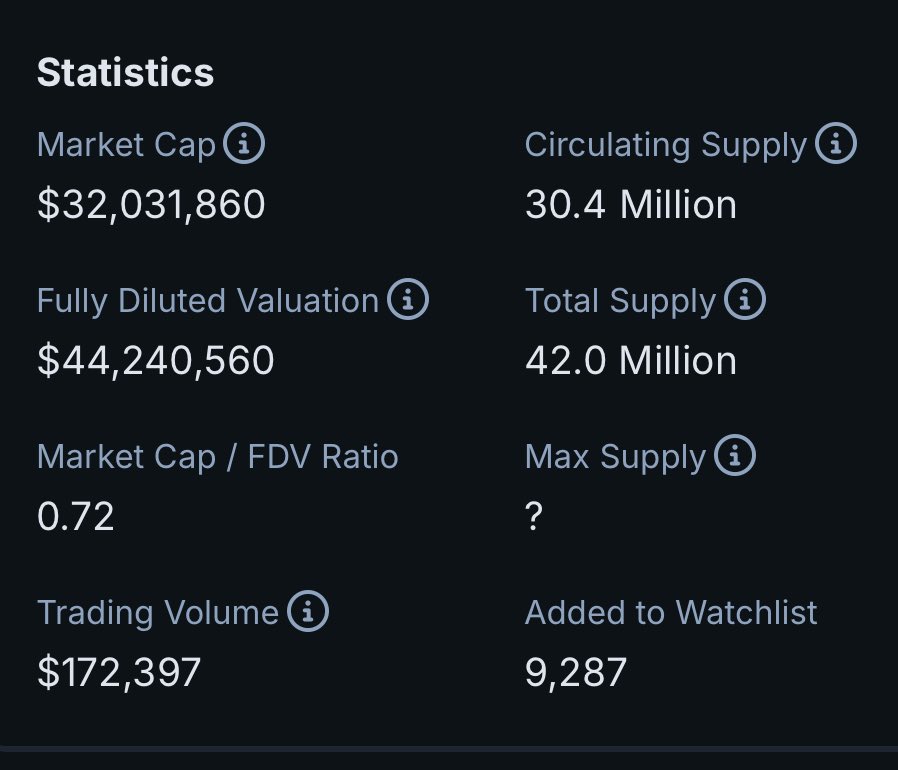The width and height of the screenshot is (898, 770).
Task: Tap the Trading Volume info icon
Action: coord(308,611)
